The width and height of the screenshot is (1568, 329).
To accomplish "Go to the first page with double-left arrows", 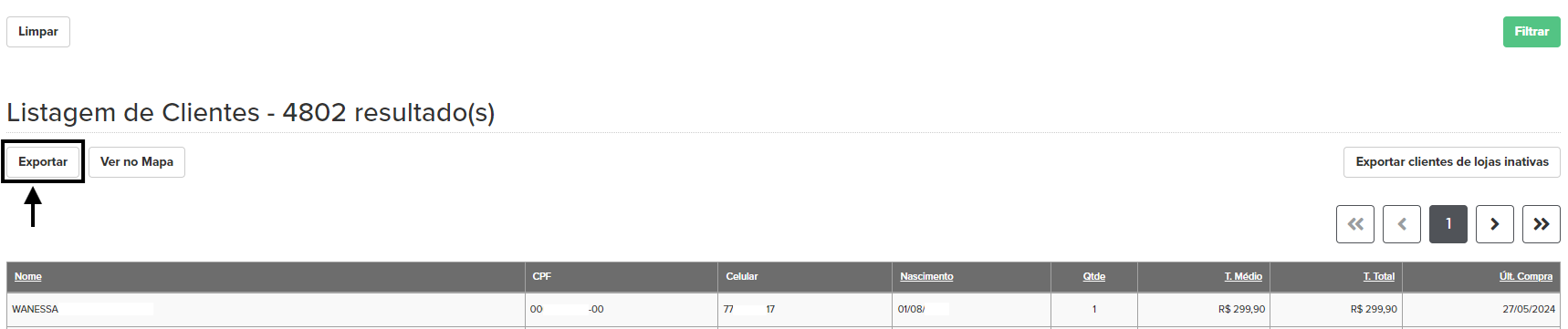I will tap(1354, 224).
